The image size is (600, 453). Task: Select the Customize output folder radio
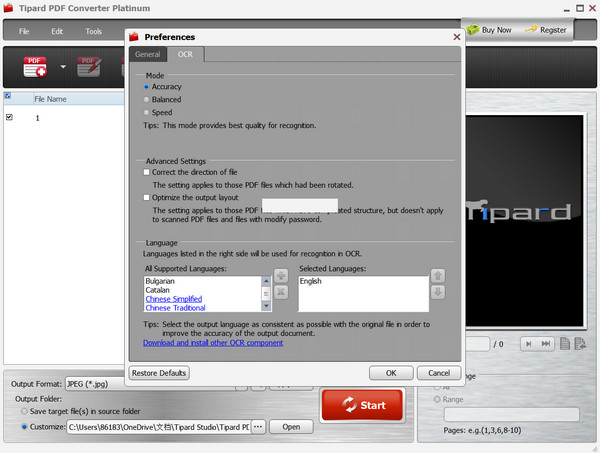pos(24,427)
